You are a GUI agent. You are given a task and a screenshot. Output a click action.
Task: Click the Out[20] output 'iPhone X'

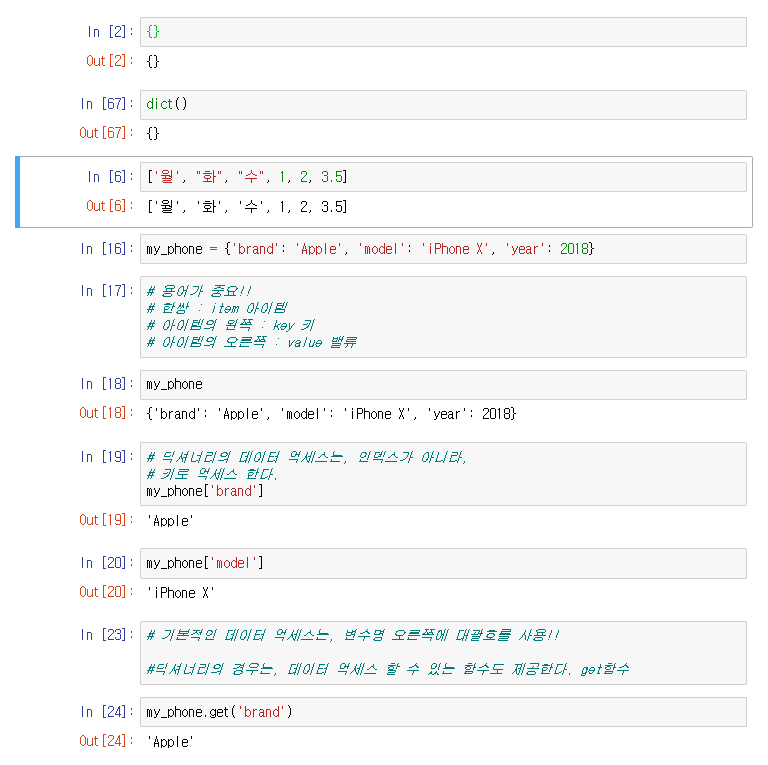click(x=180, y=593)
